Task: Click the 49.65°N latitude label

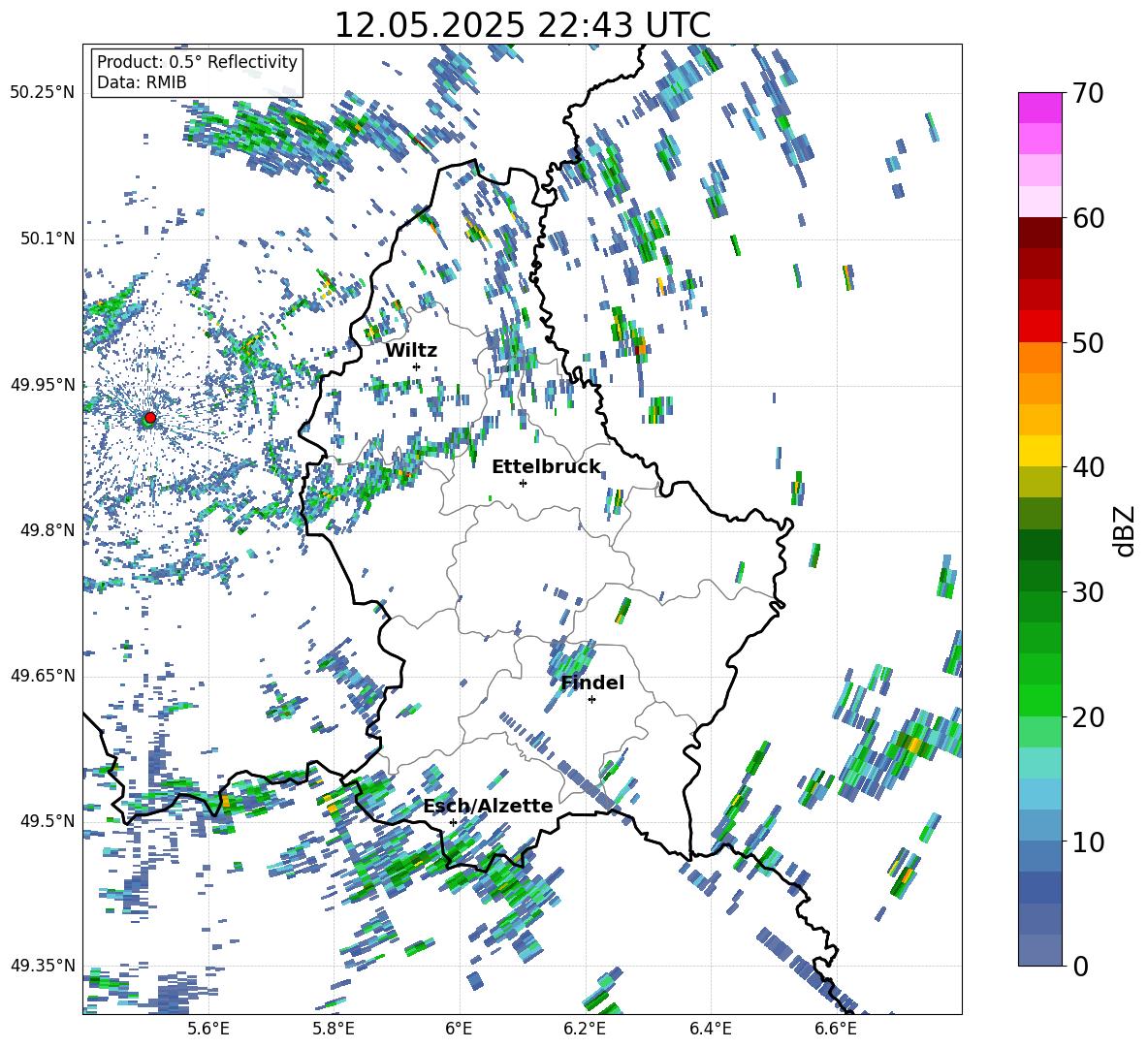Action: (x=43, y=675)
